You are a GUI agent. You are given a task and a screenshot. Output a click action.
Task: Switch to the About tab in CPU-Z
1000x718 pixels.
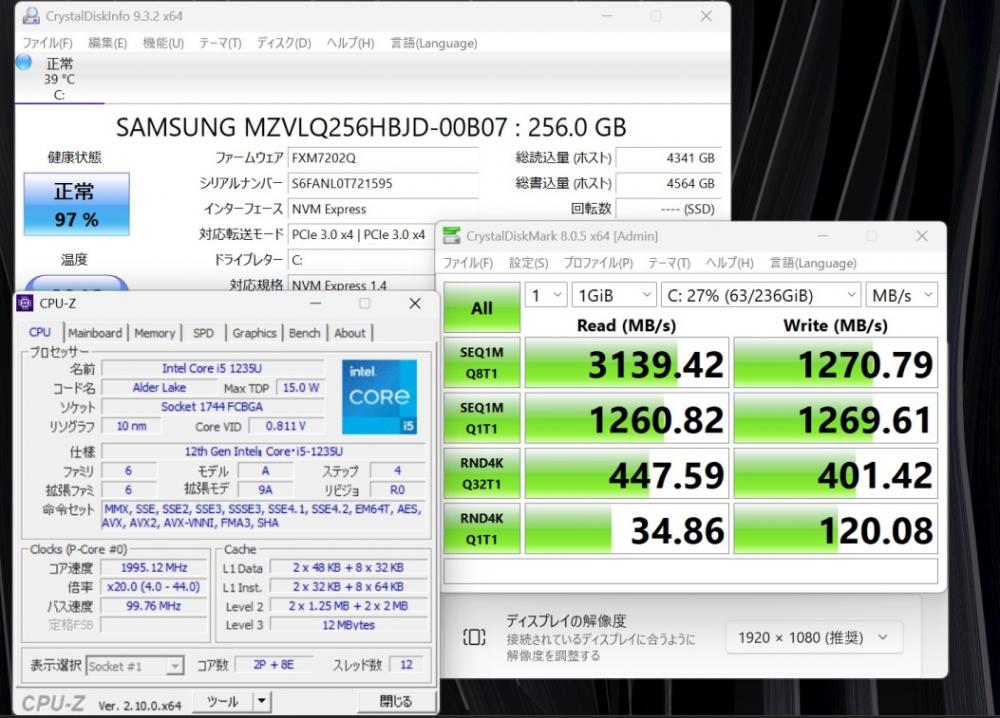[x=349, y=333]
